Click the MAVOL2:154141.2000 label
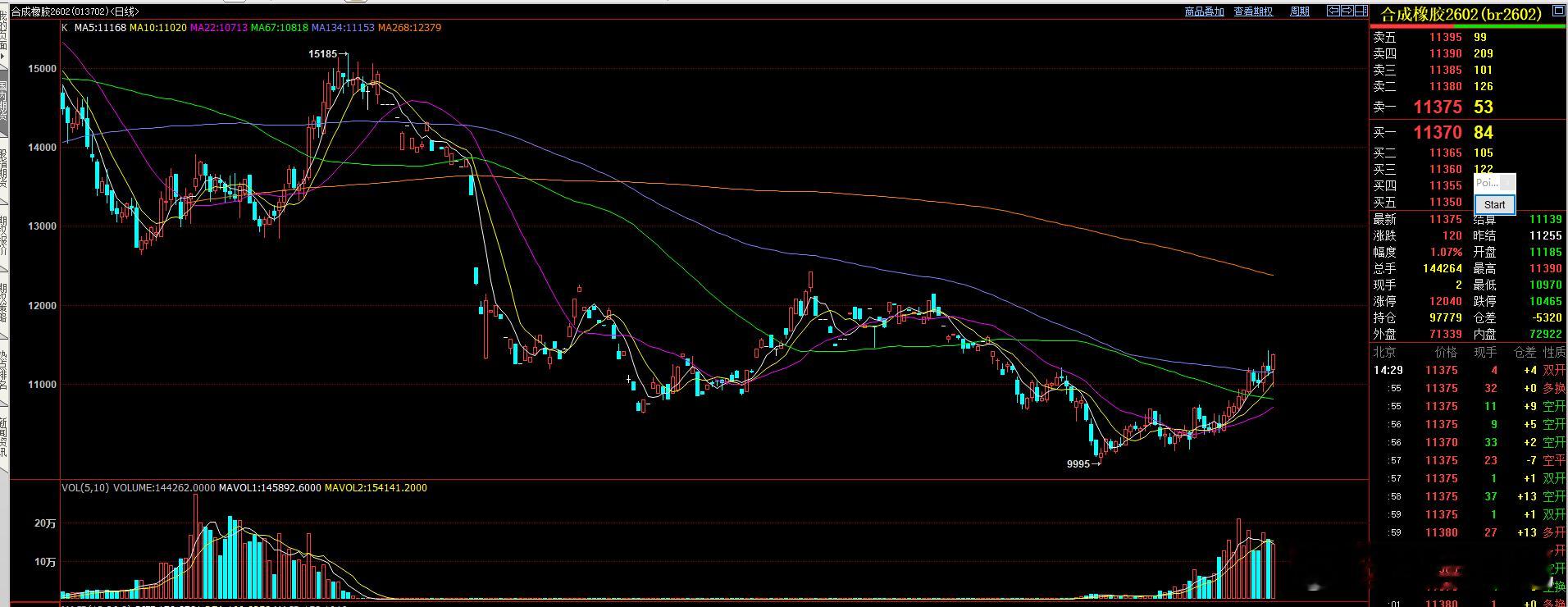Viewport: 1568px width, 607px height. (x=376, y=488)
